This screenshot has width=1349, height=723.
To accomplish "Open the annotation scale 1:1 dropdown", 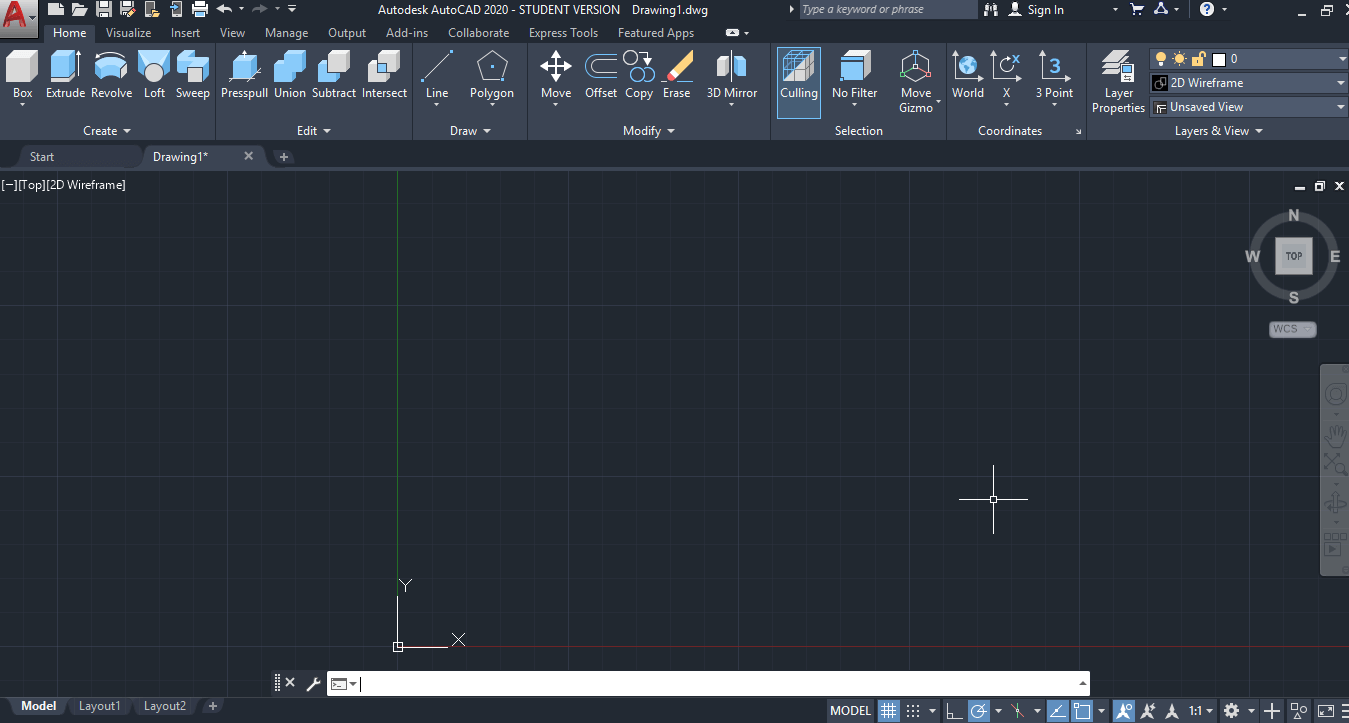I will pyautogui.click(x=1198, y=710).
